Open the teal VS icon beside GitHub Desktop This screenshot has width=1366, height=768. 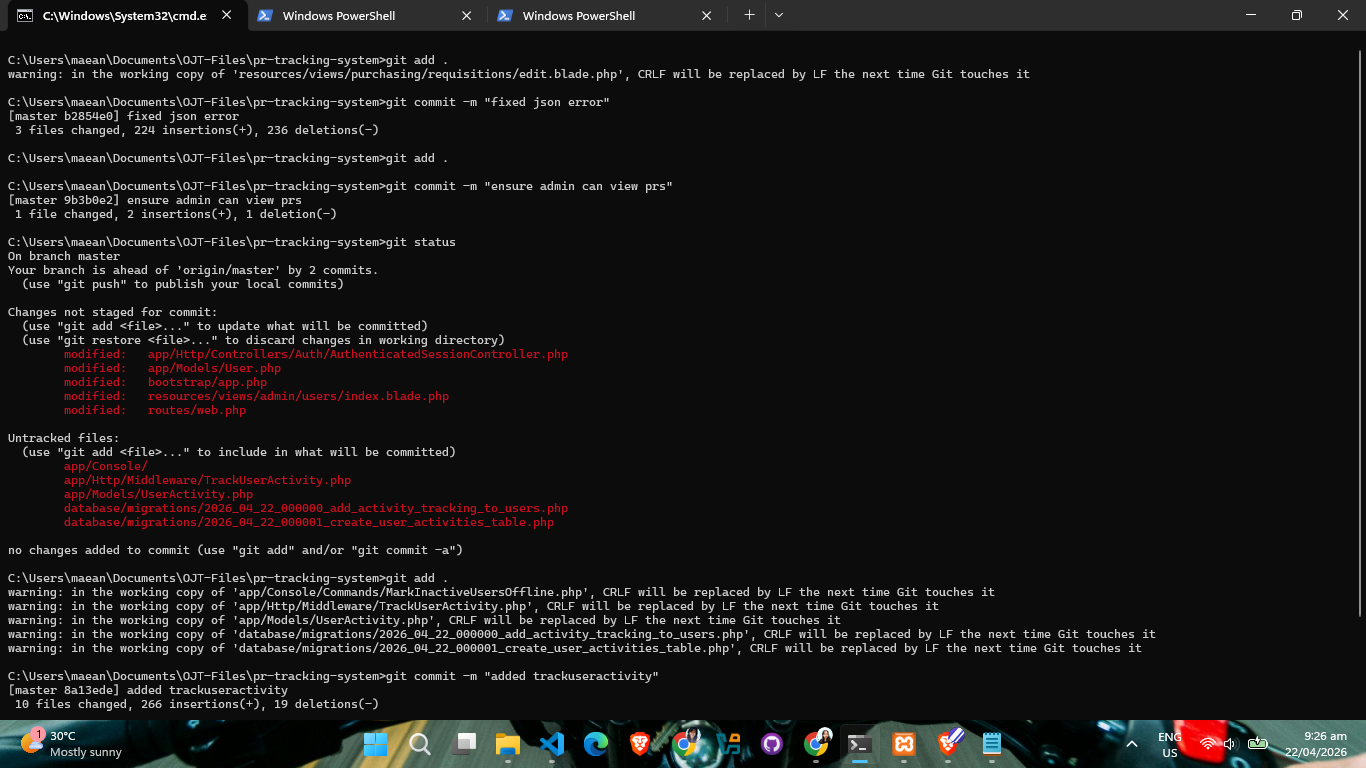click(729, 744)
